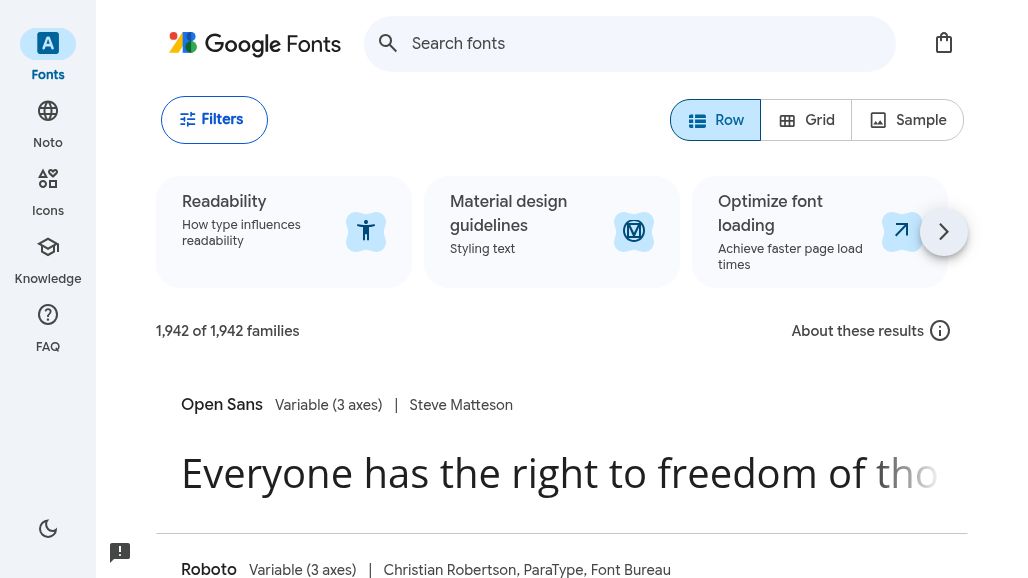Screen dimensions: 1028x578
Task: Open the Readability card
Action: [284, 231]
